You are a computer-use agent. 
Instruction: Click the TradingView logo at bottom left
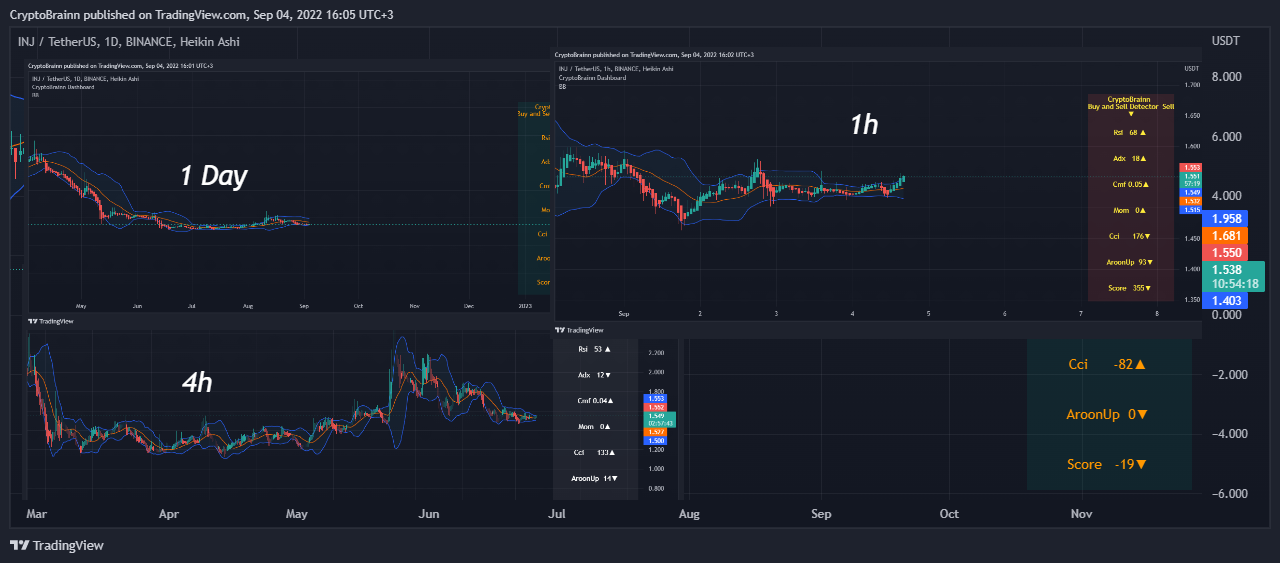click(x=56, y=545)
